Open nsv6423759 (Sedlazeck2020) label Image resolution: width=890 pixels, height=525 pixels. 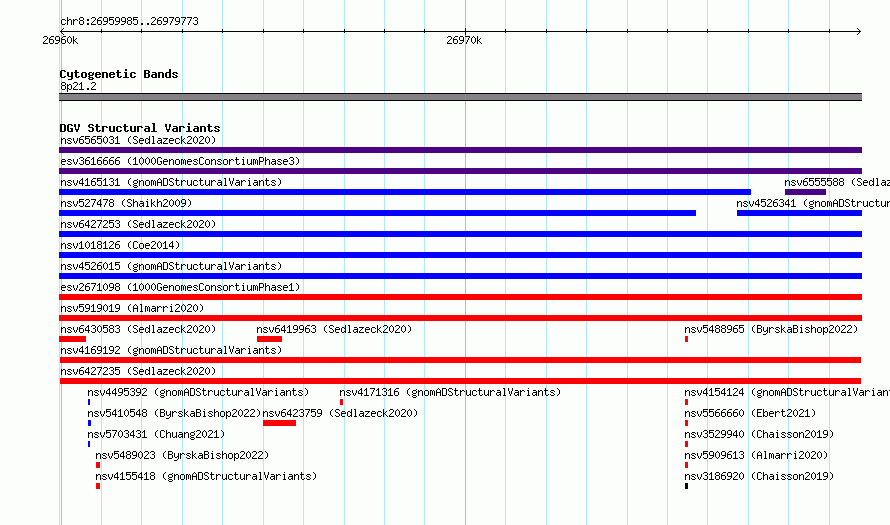tap(340, 413)
